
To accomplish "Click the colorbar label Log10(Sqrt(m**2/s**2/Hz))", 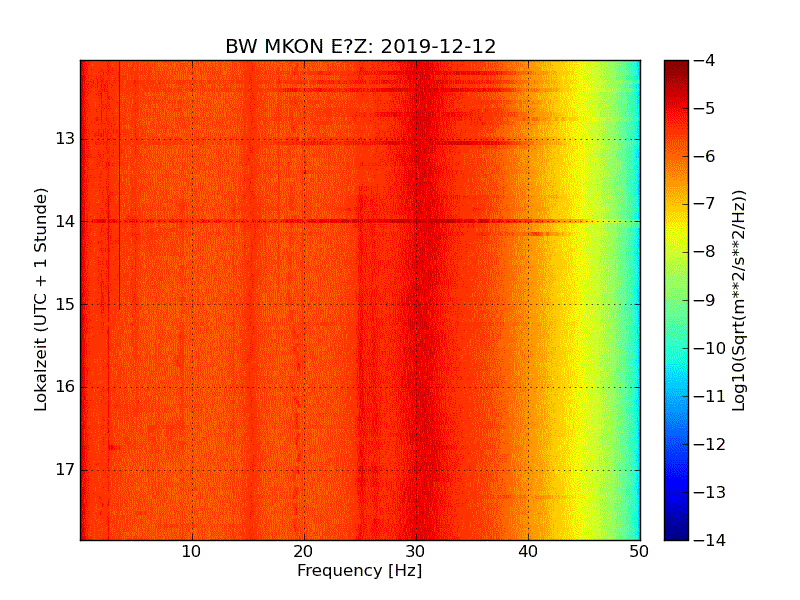I will pos(738,301).
